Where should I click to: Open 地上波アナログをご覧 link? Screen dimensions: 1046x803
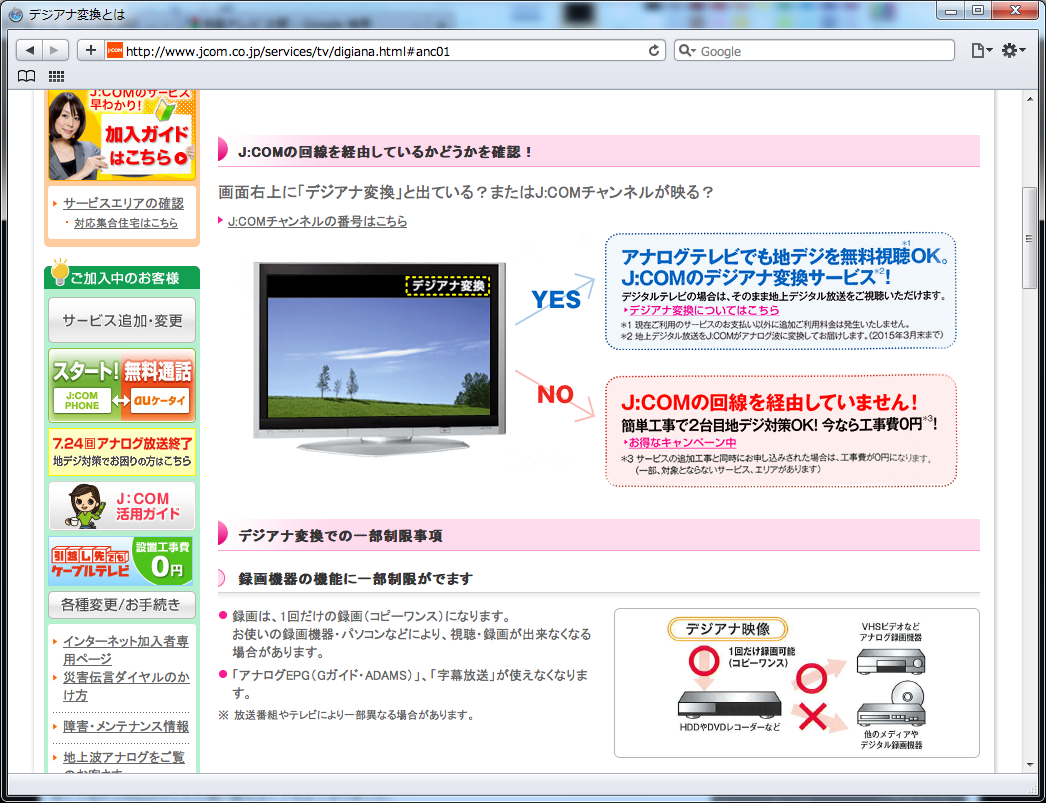124,758
